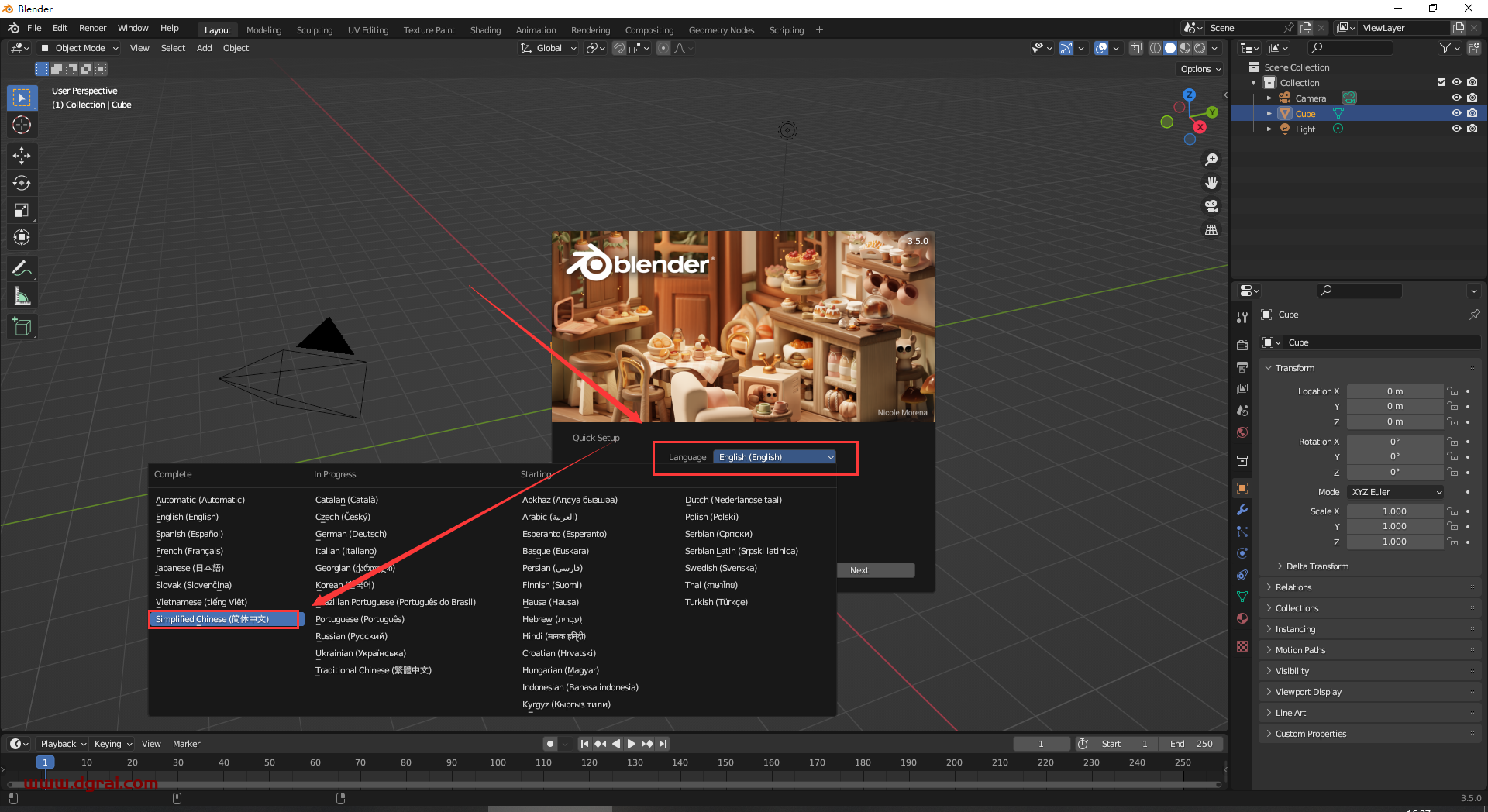Jump to timeline end frame
Viewport: 1488px width, 812px height.
click(663, 744)
